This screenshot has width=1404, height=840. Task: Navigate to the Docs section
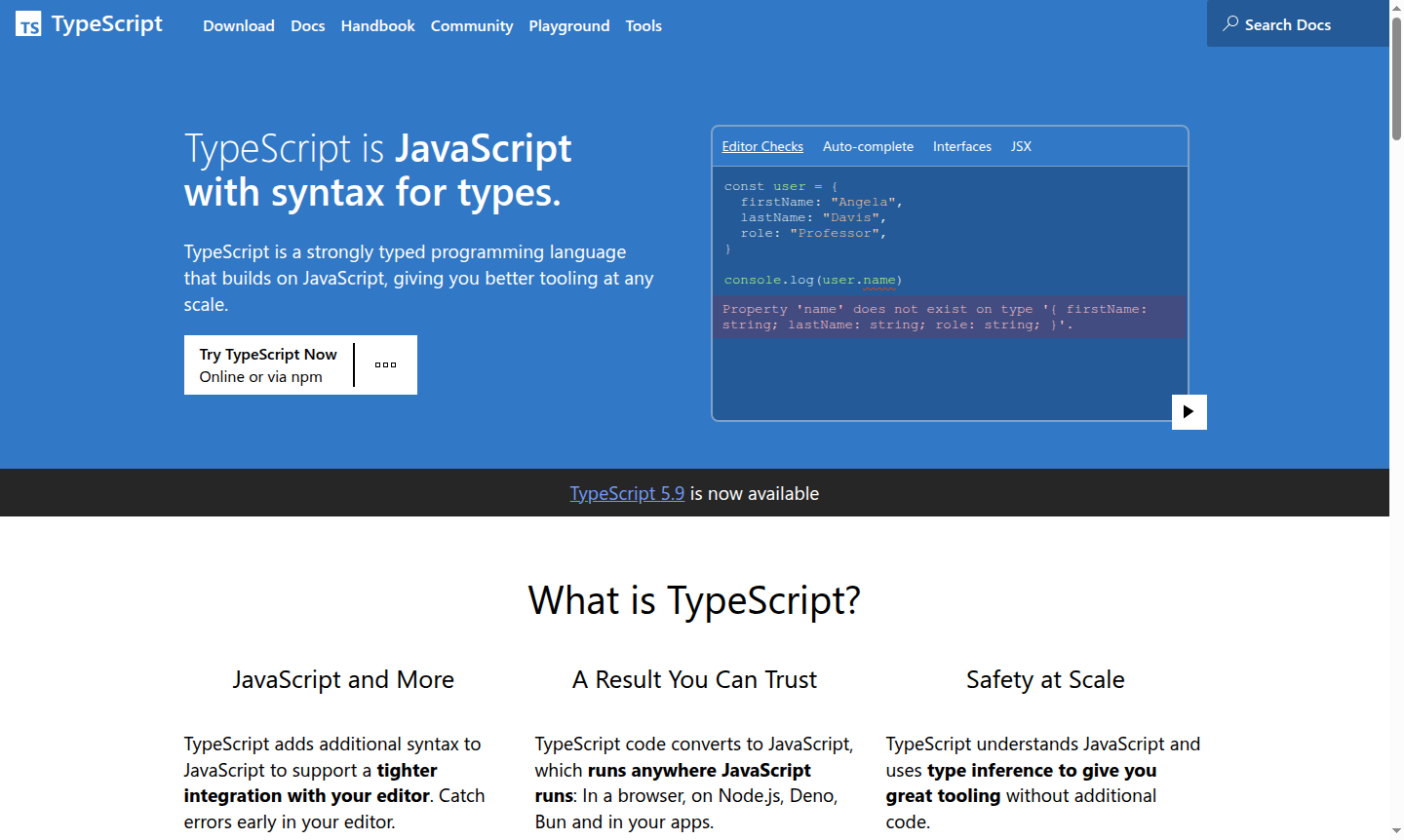point(307,25)
